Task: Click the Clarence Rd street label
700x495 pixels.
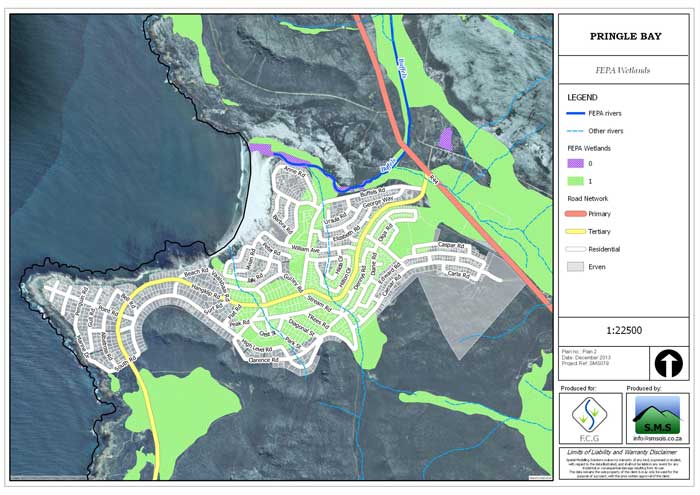Action: [x=263, y=360]
